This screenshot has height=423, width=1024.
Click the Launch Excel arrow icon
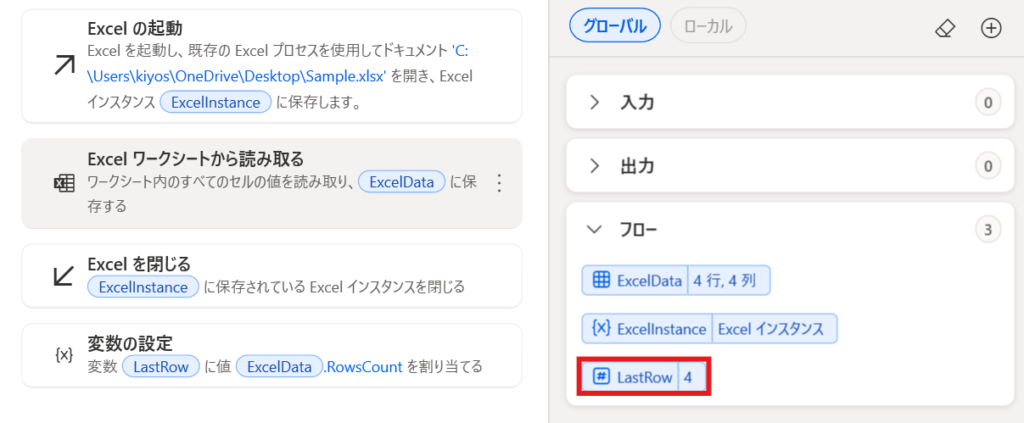(x=63, y=66)
